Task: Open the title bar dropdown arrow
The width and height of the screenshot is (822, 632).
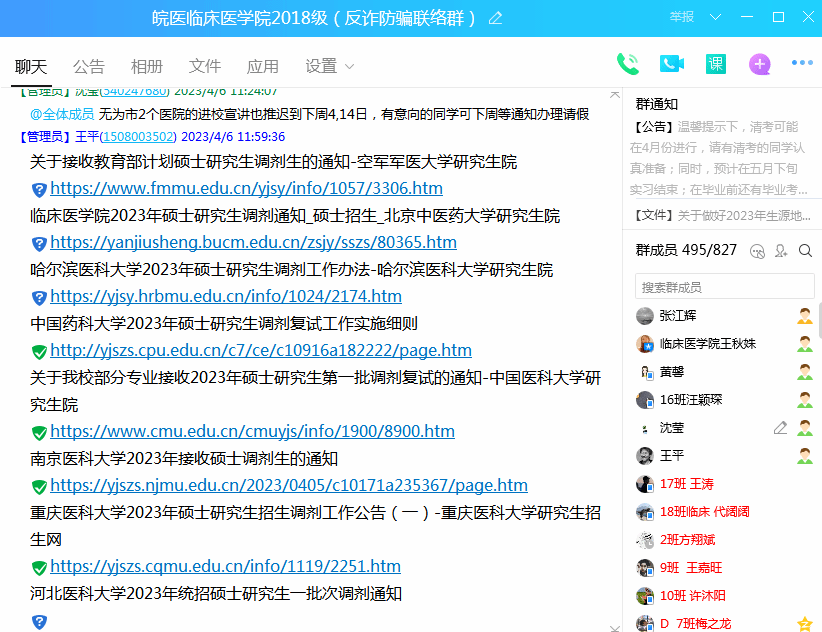Action: pyautogui.click(x=714, y=18)
